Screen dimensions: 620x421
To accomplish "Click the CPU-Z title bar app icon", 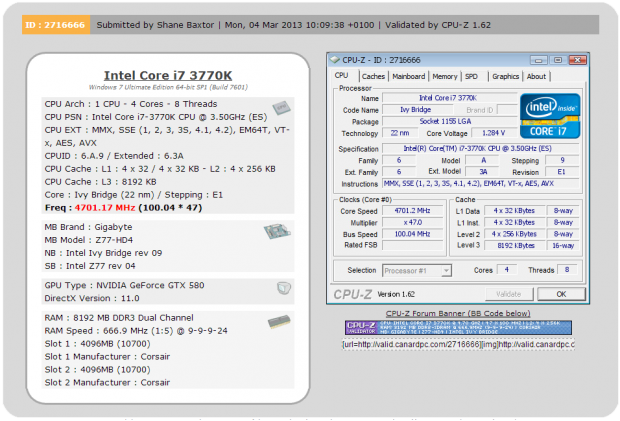I will click(x=335, y=60).
